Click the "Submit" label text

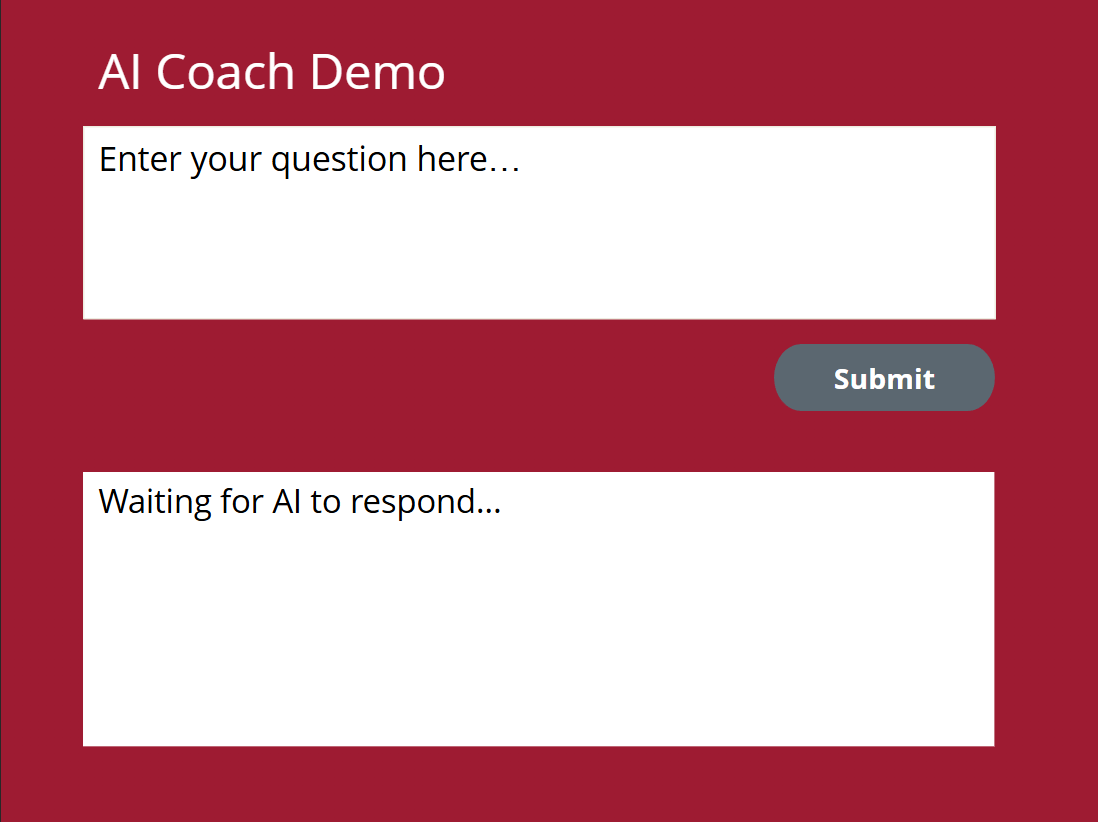pyautogui.click(x=884, y=379)
